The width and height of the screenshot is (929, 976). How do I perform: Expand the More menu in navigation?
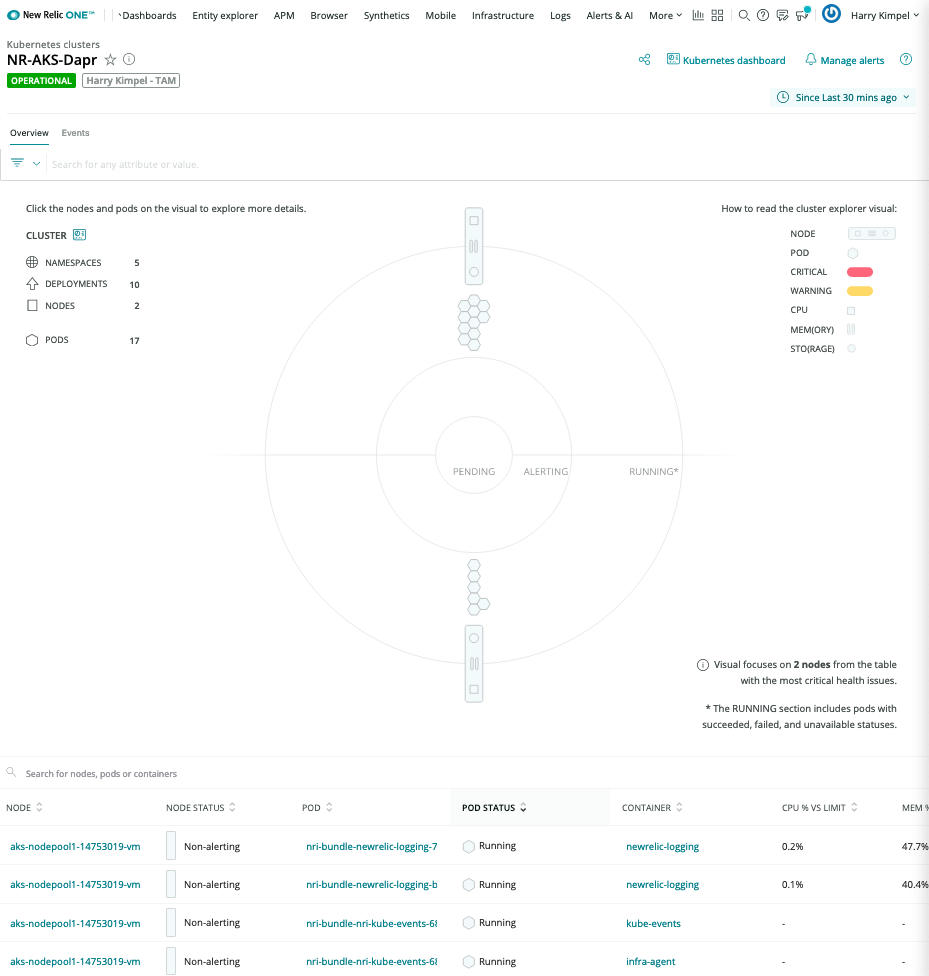[665, 15]
